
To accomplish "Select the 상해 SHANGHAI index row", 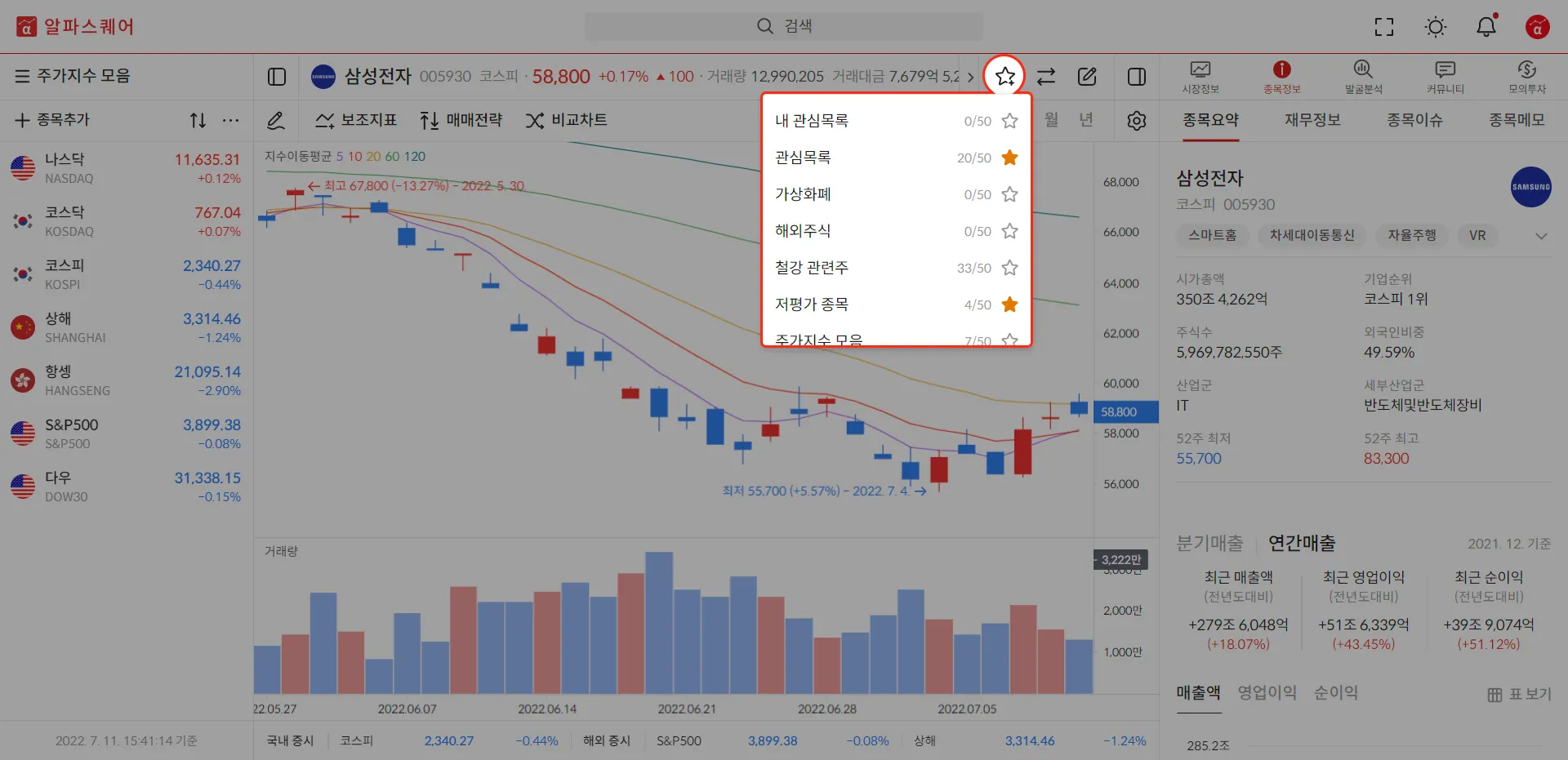I will [x=127, y=327].
